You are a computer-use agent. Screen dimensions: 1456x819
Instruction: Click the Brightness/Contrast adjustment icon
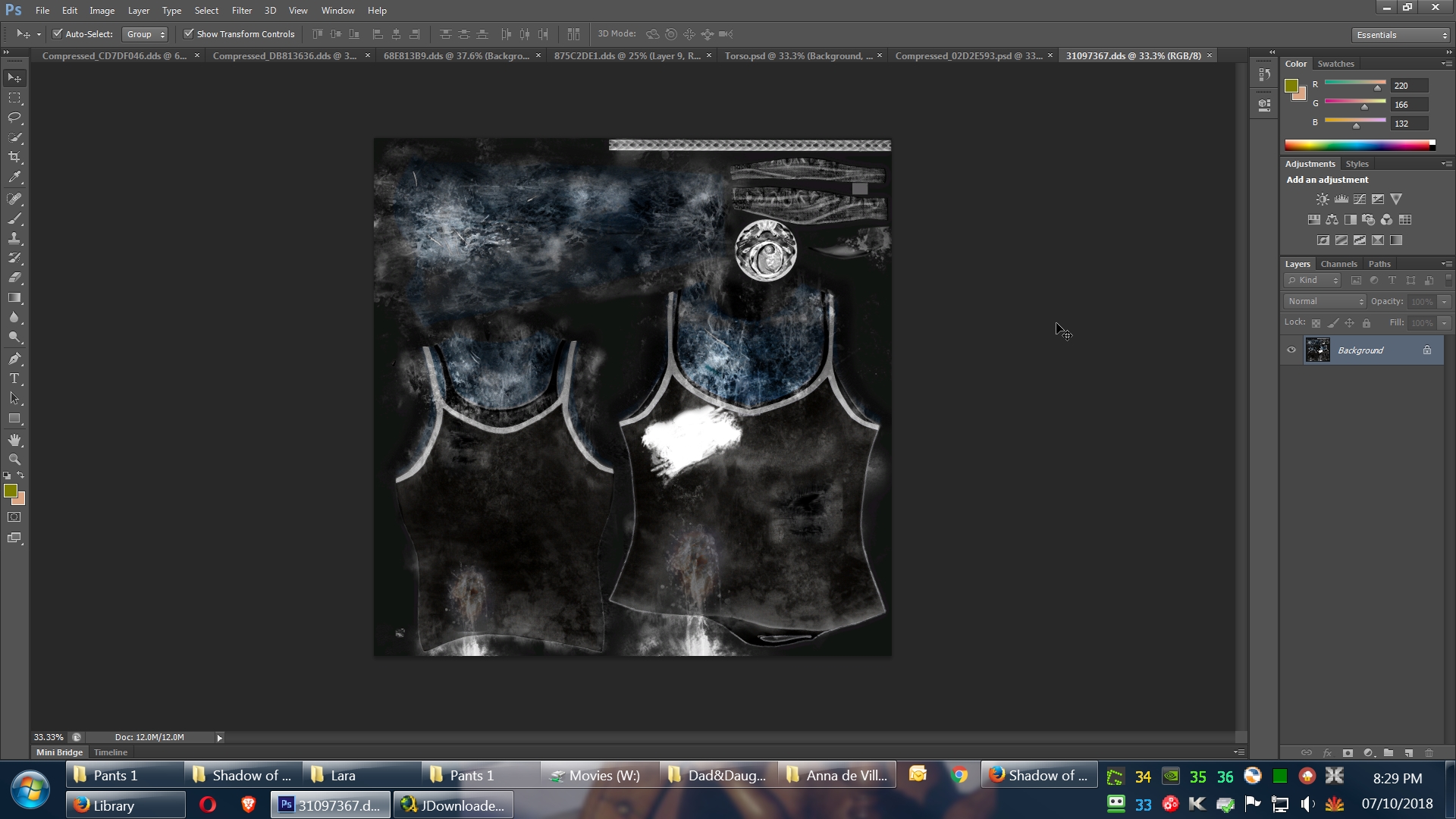click(1323, 199)
